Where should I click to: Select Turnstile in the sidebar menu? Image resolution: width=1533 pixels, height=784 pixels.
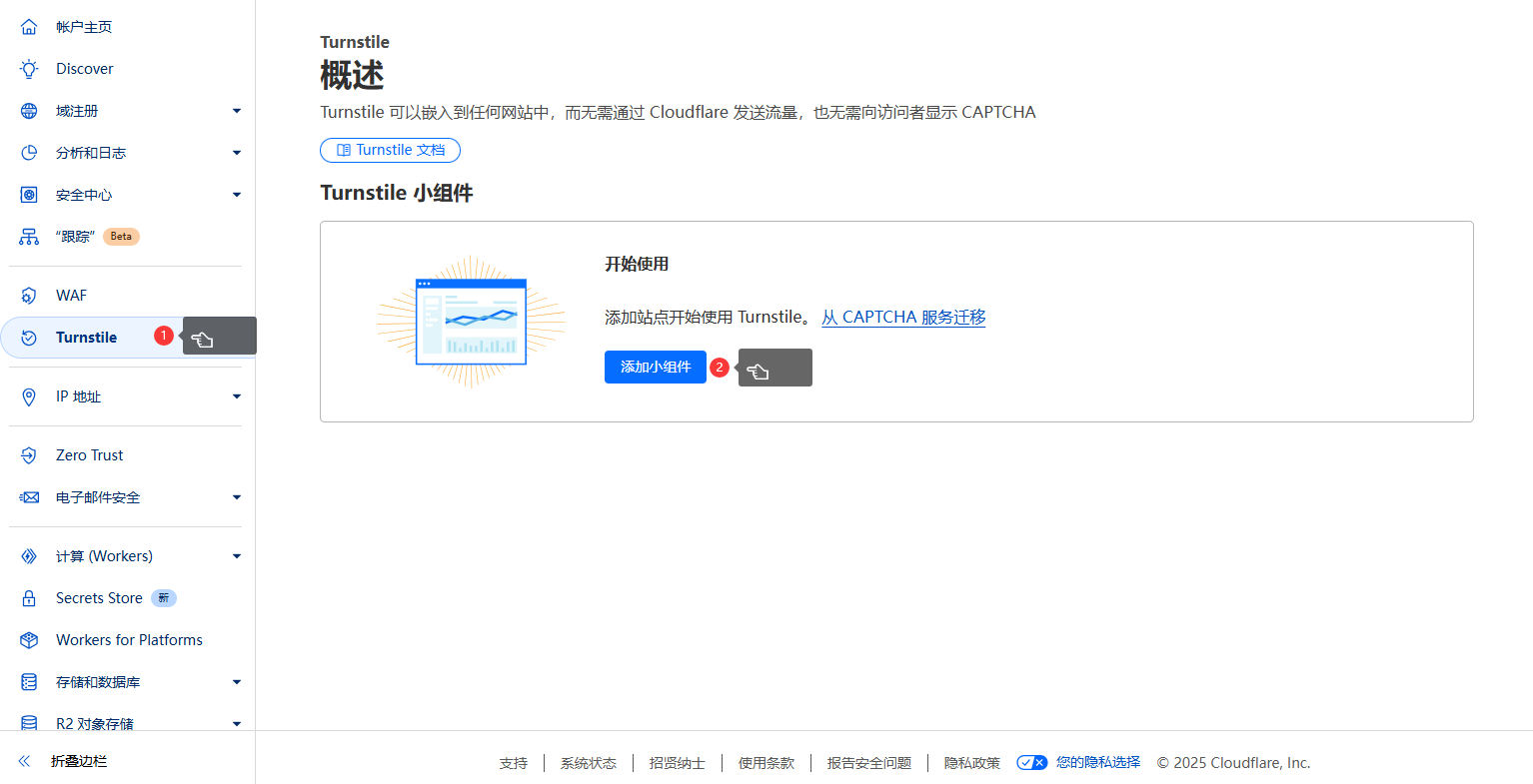86,338
